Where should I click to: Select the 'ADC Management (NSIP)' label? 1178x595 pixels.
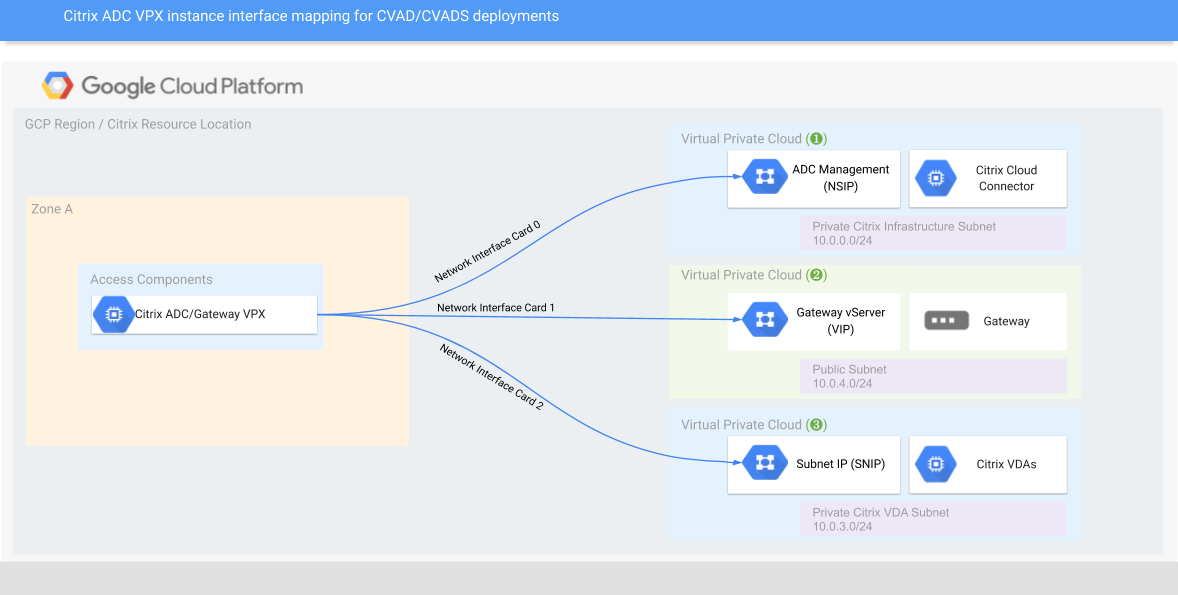pyautogui.click(x=841, y=178)
